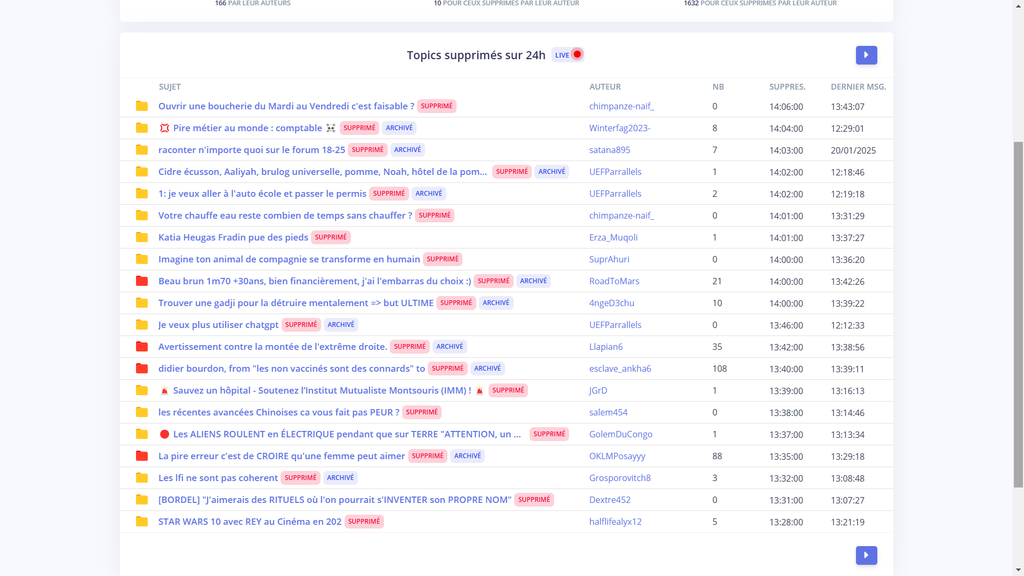Toggle the LIVE indicator badge

point(568,55)
